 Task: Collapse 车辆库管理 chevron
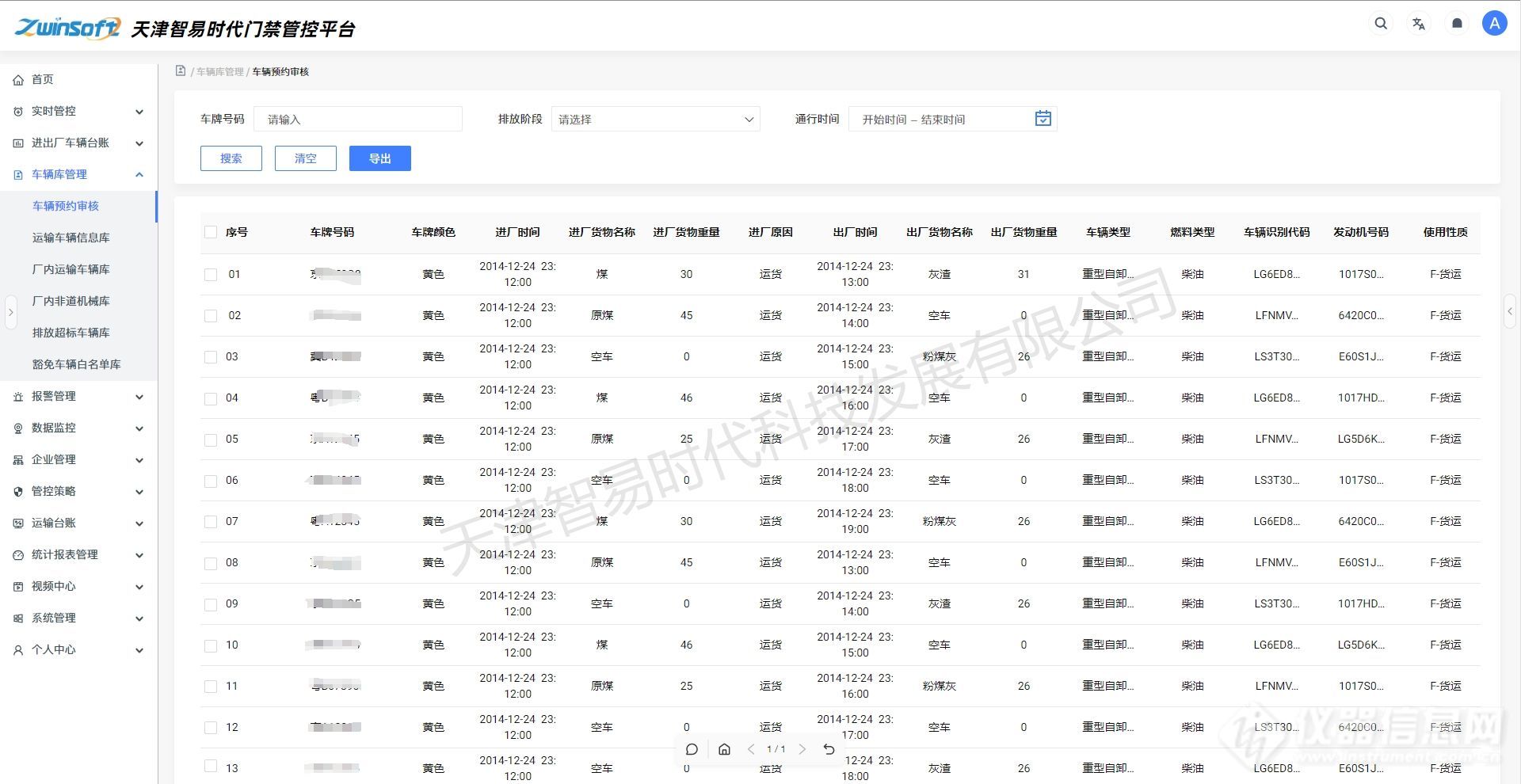point(139,175)
